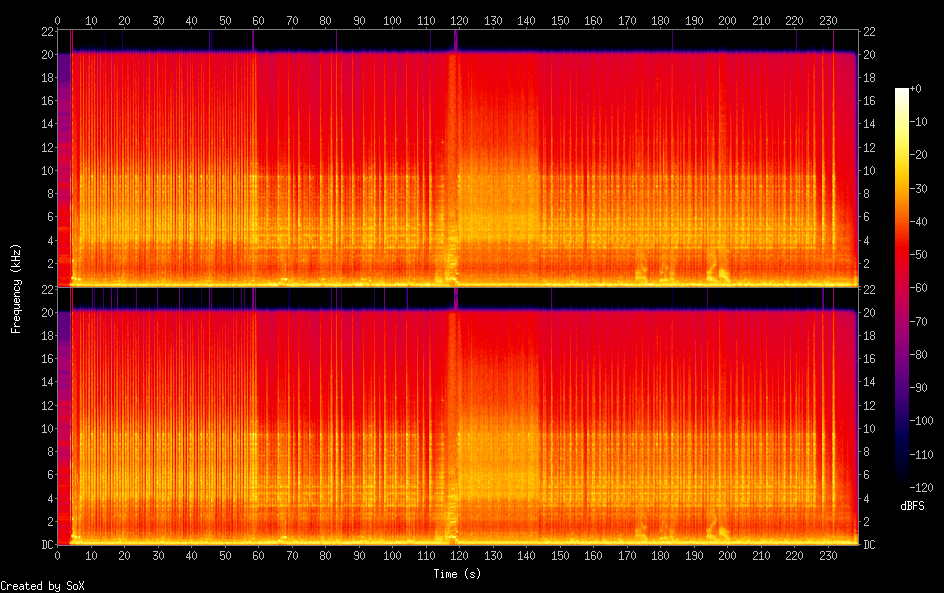Viewport: 944px width, 593px height.
Task: Click the 'Time (s)' axis label
Action: [459, 574]
